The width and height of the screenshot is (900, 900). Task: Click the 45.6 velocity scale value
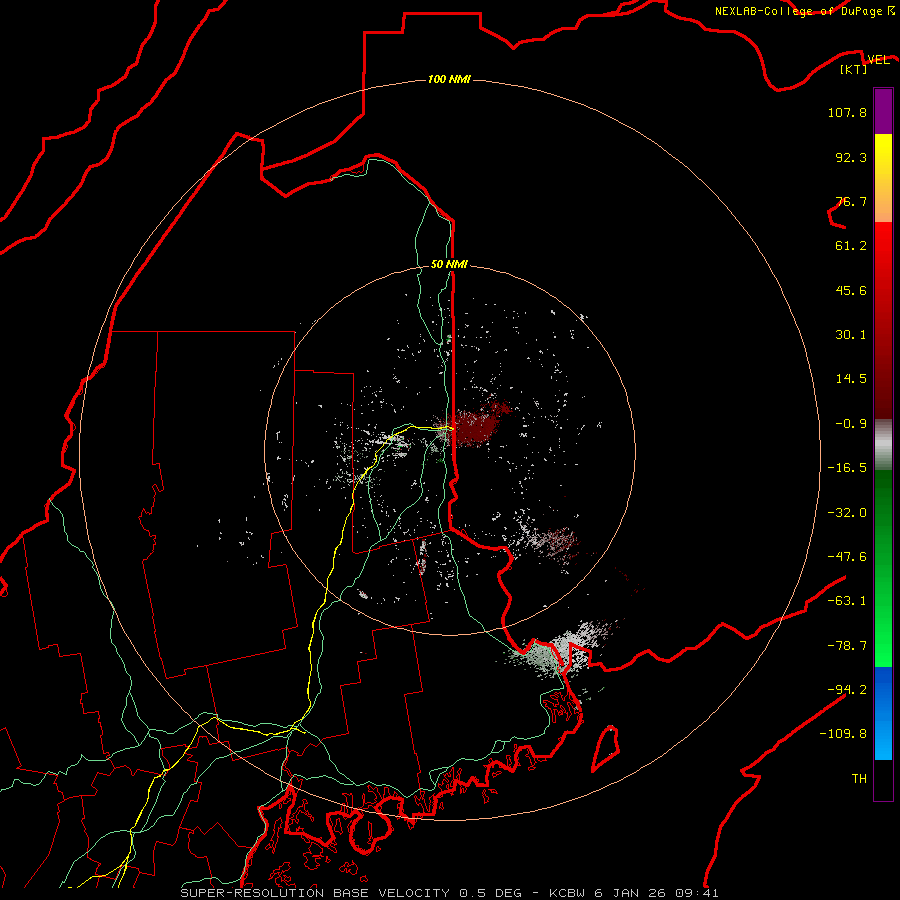(851, 290)
